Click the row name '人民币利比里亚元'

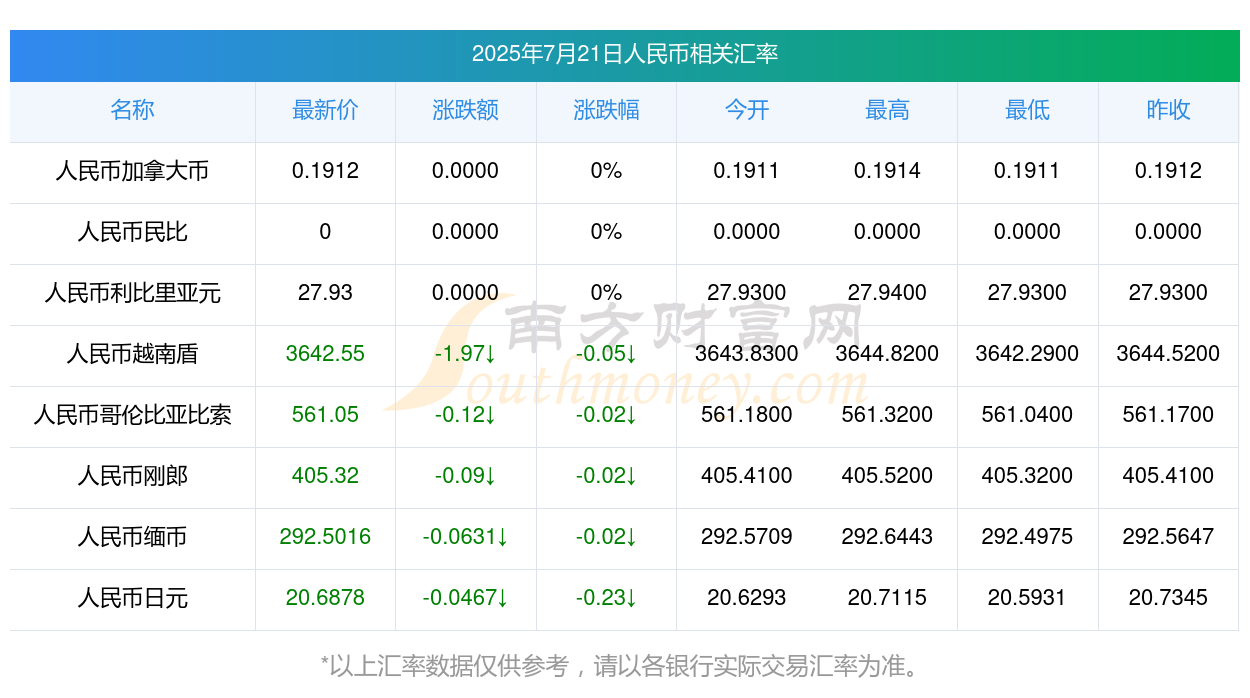(x=132, y=293)
